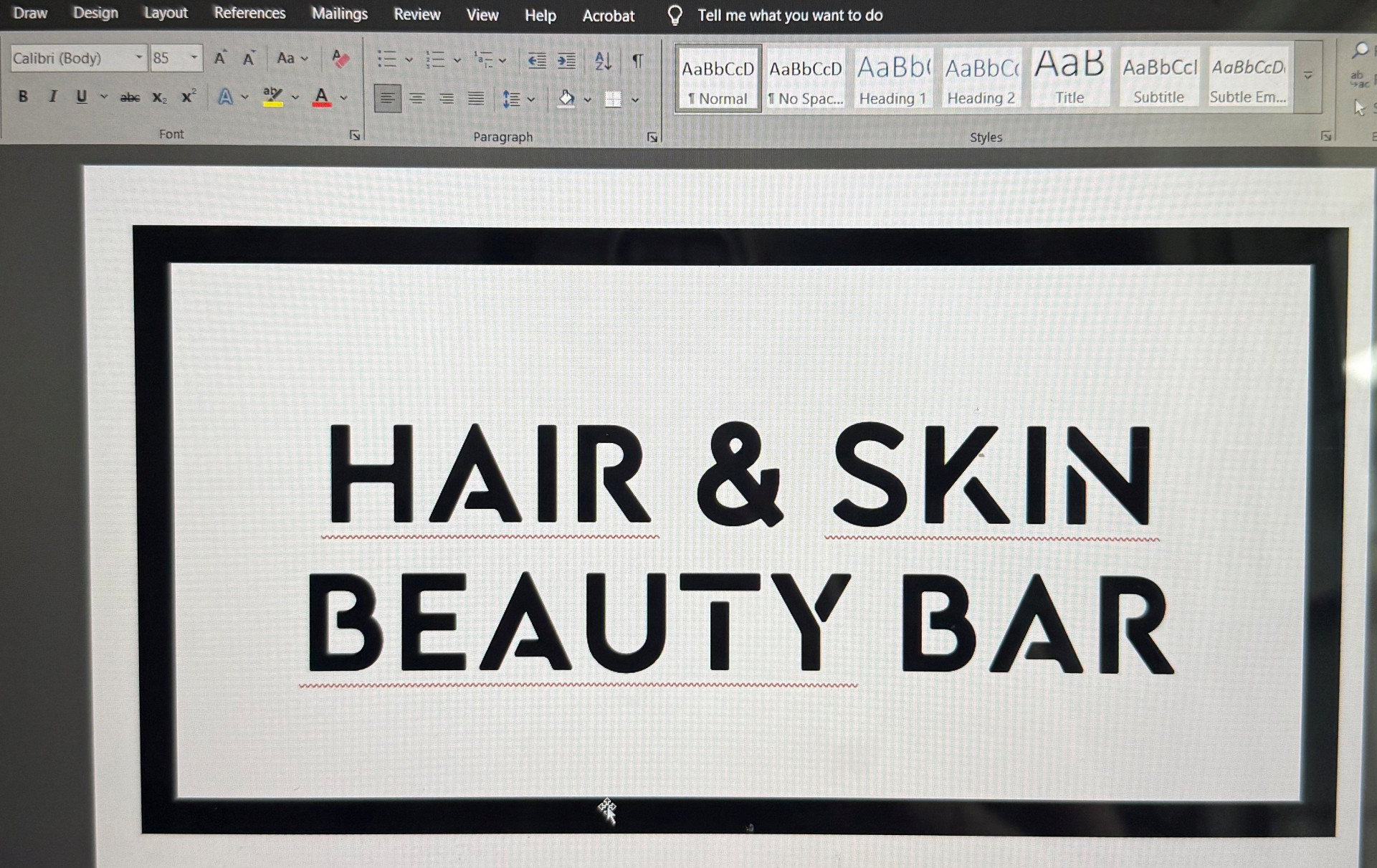The height and width of the screenshot is (868, 1377).
Task: Select Center alignment
Action: [416, 99]
